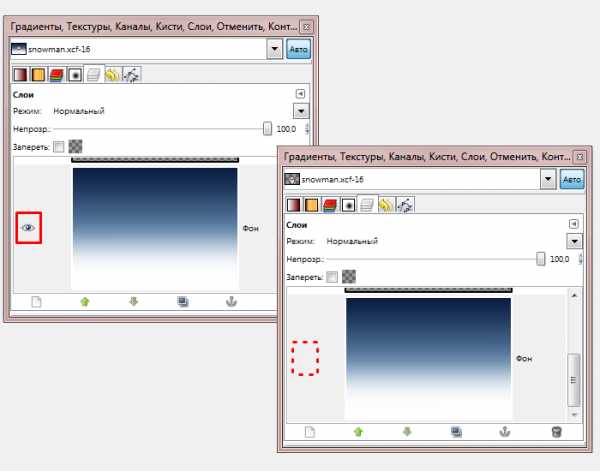The image size is (600, 471).
Task: Click opacity spinner arrows in front window
Action: click(x=580, y=259)
